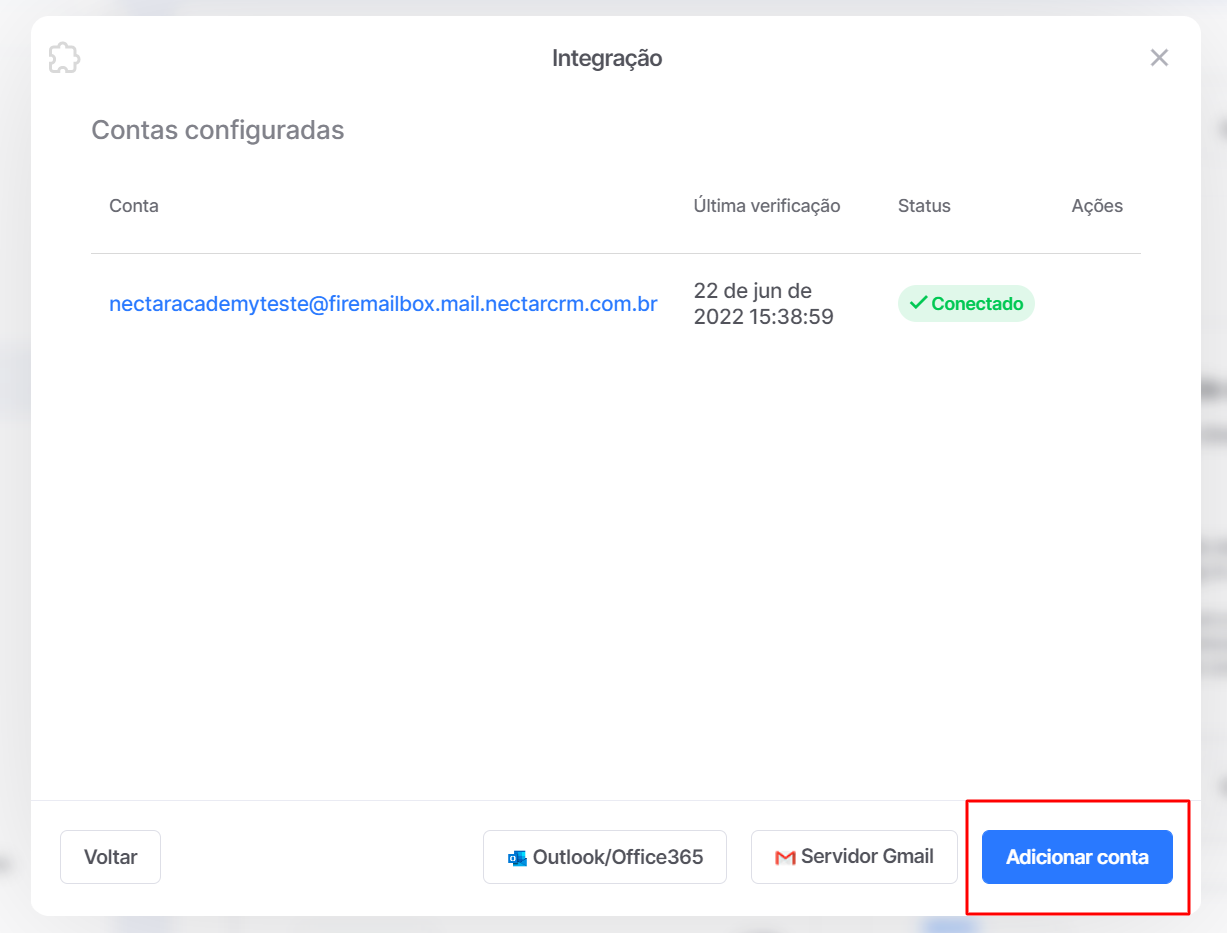Click the green checkmark in Conectado badge
The image size is (1227, 933).
[x=918, y=303]
